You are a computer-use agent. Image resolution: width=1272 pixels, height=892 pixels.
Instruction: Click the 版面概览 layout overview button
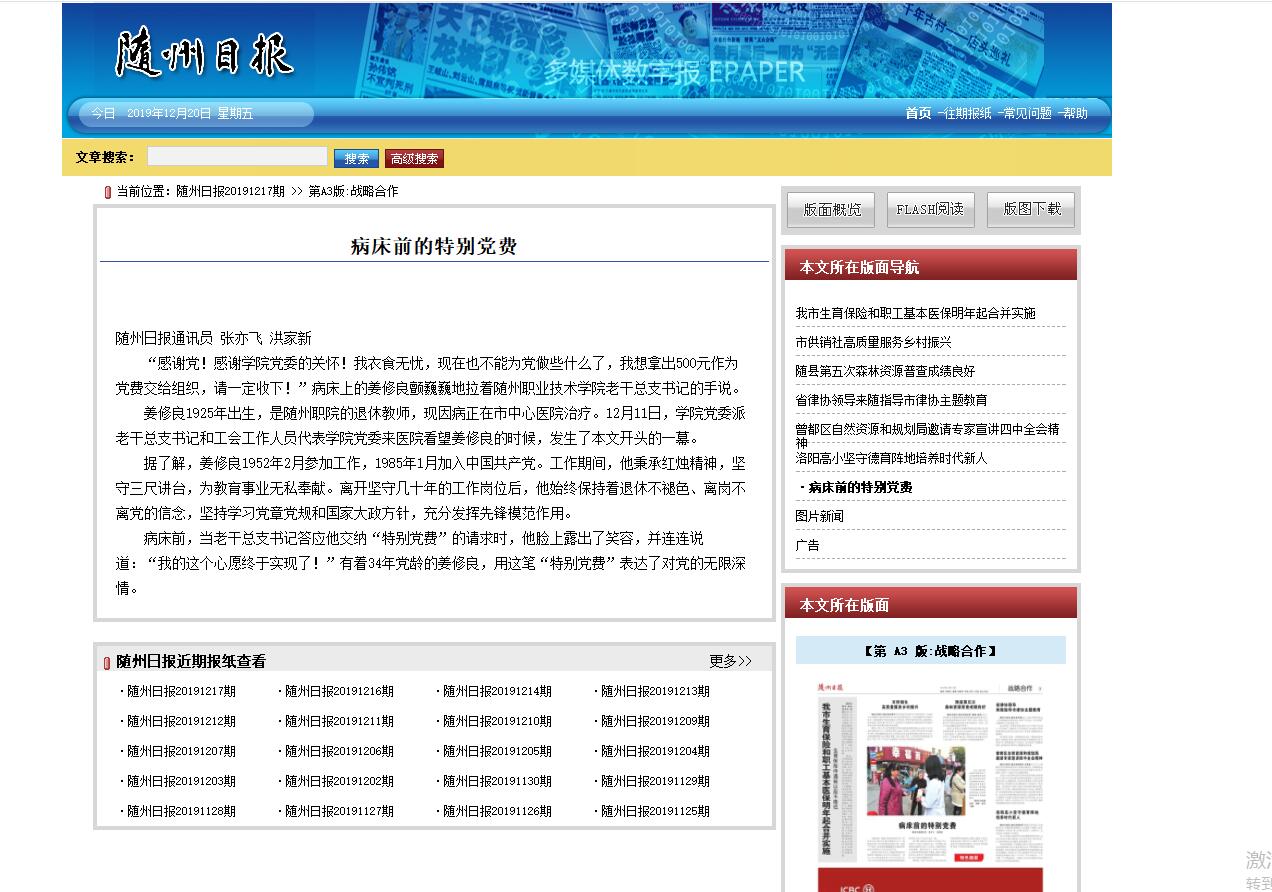(831, 210)
